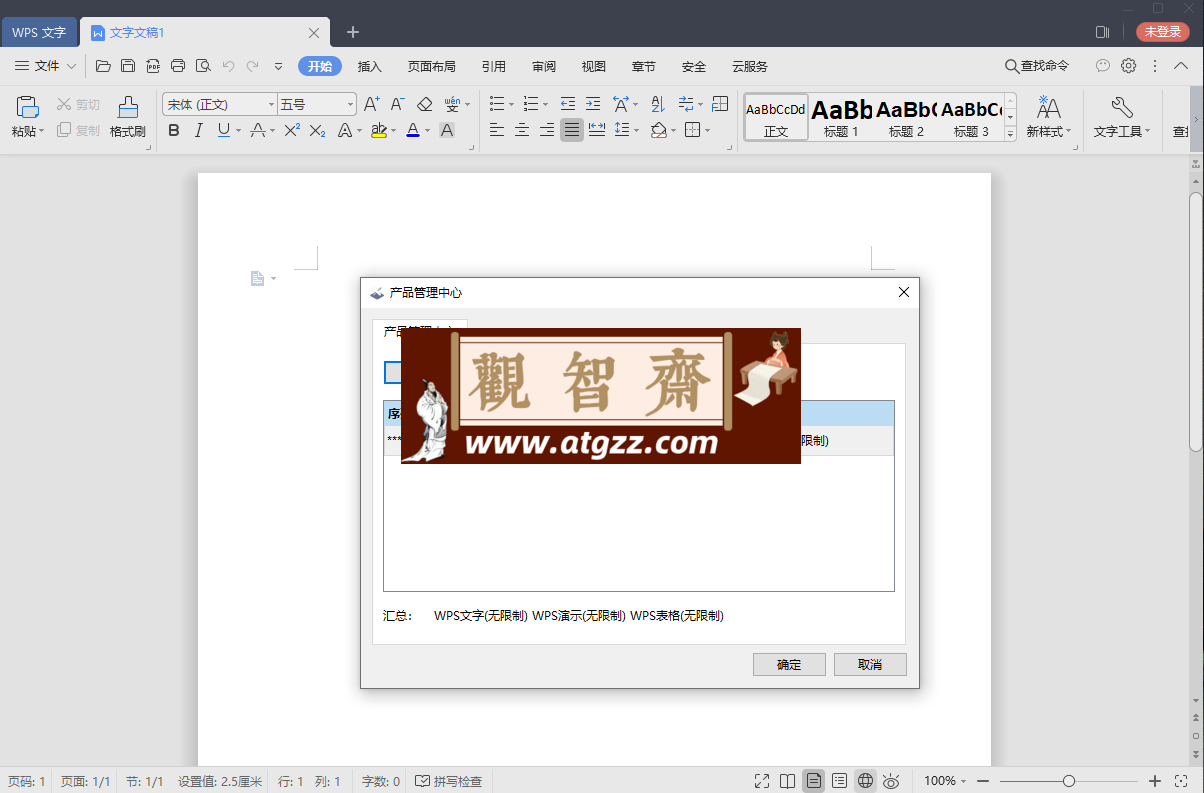Open print preview in the quick toolbar
This screenshot has height=793, width=1204.
(x=203, y=66)
